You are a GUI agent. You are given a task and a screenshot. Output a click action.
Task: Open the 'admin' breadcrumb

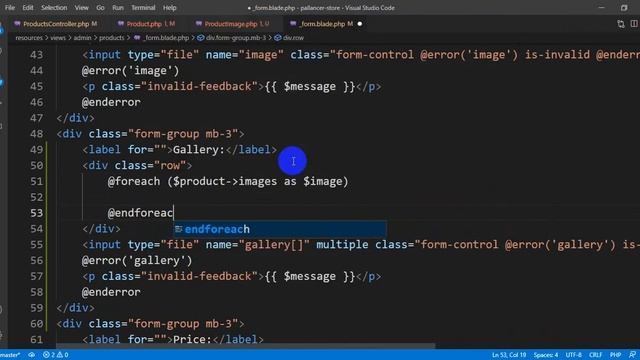(x=82, y=38)
